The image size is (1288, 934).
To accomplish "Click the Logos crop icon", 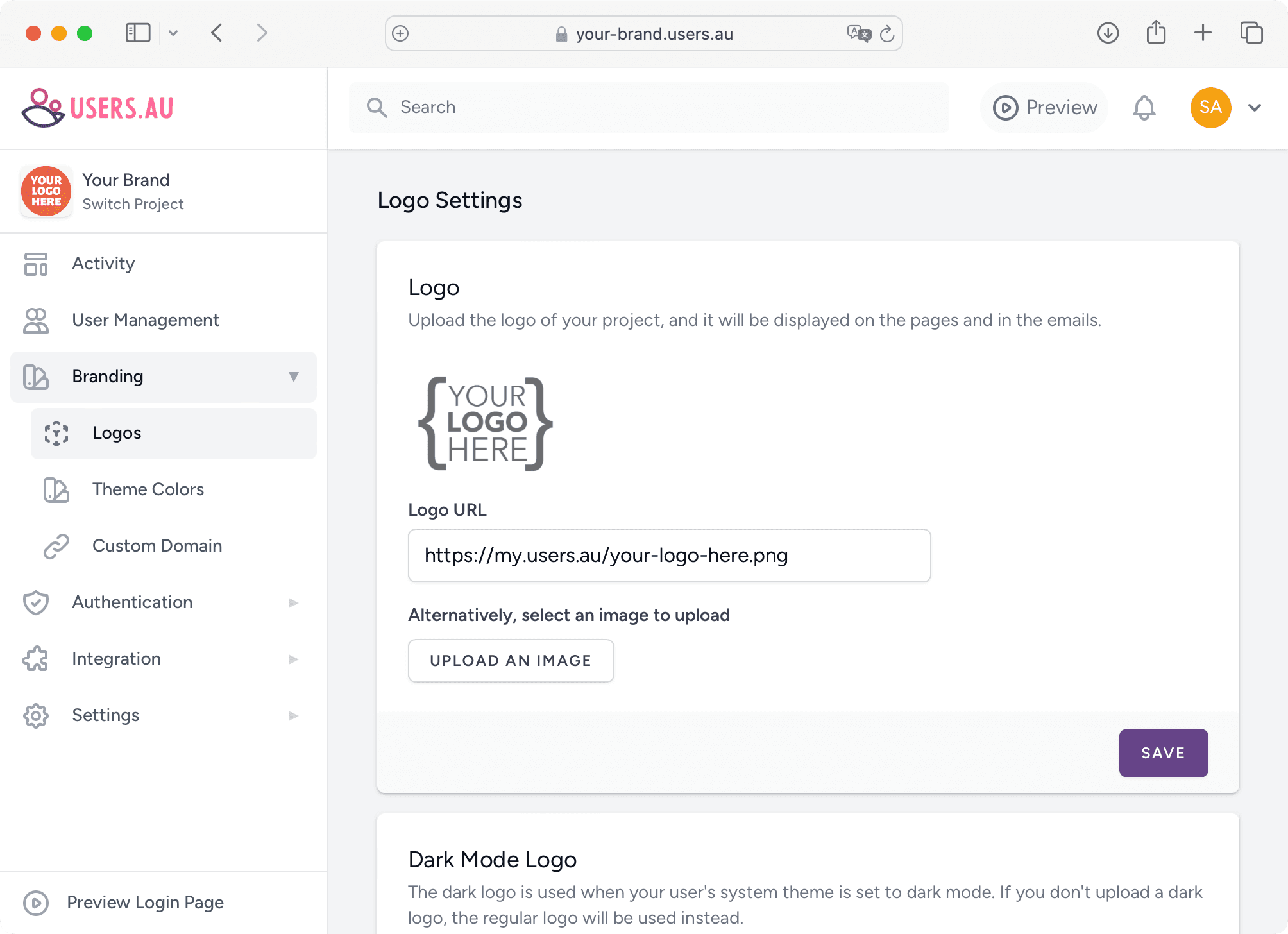I will pos(58,433).
